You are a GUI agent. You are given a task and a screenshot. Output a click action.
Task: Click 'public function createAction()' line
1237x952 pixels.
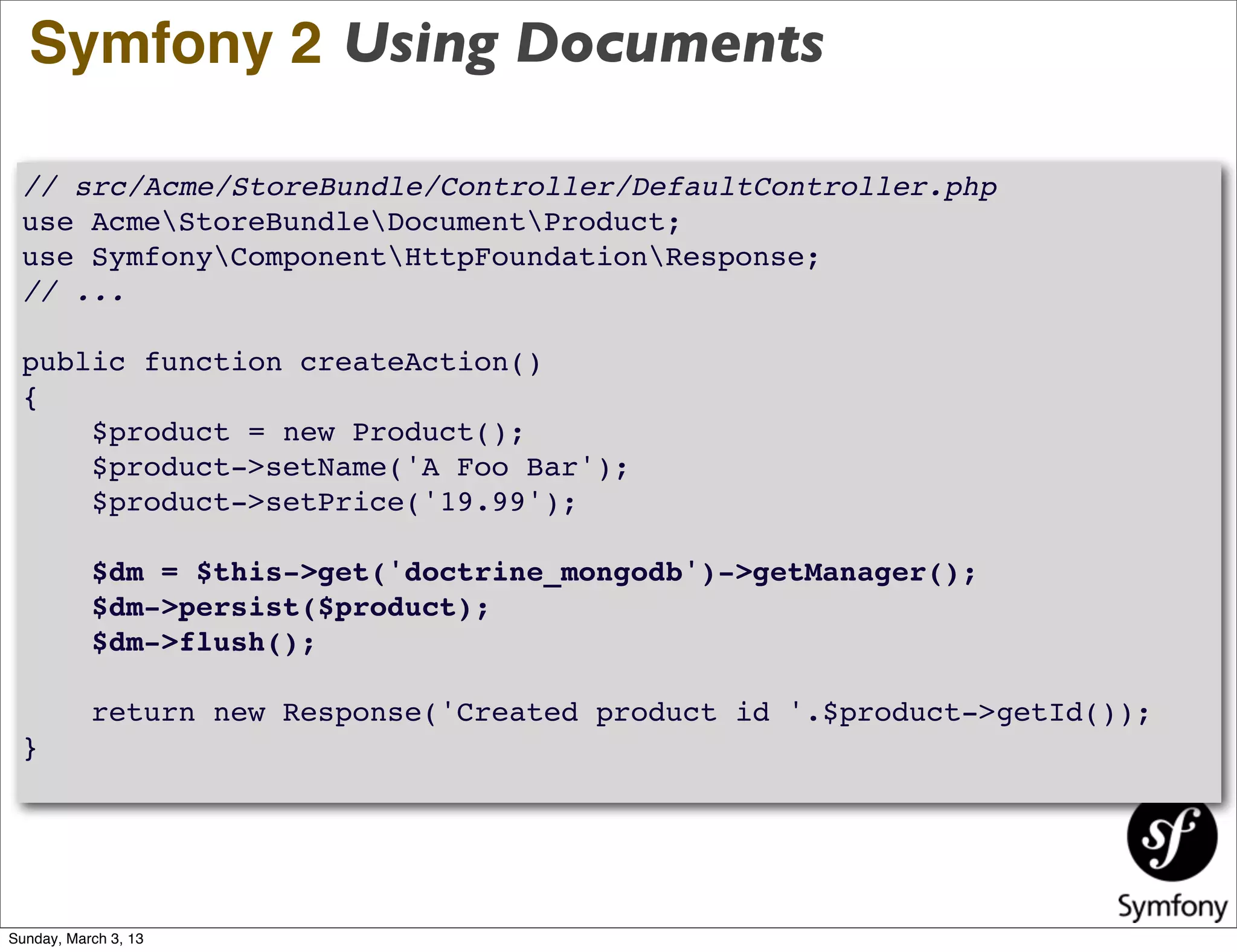coord(281,362)
